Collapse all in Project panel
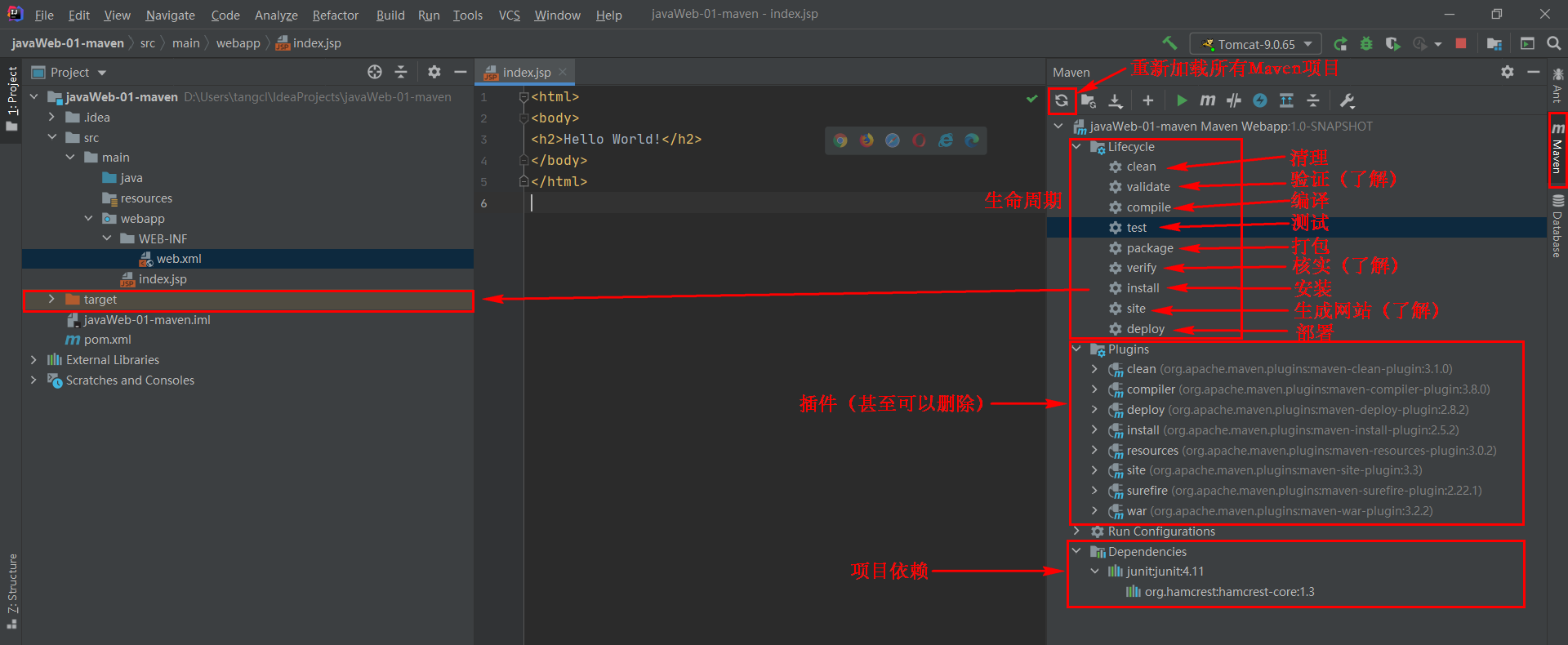 (401, 72)
